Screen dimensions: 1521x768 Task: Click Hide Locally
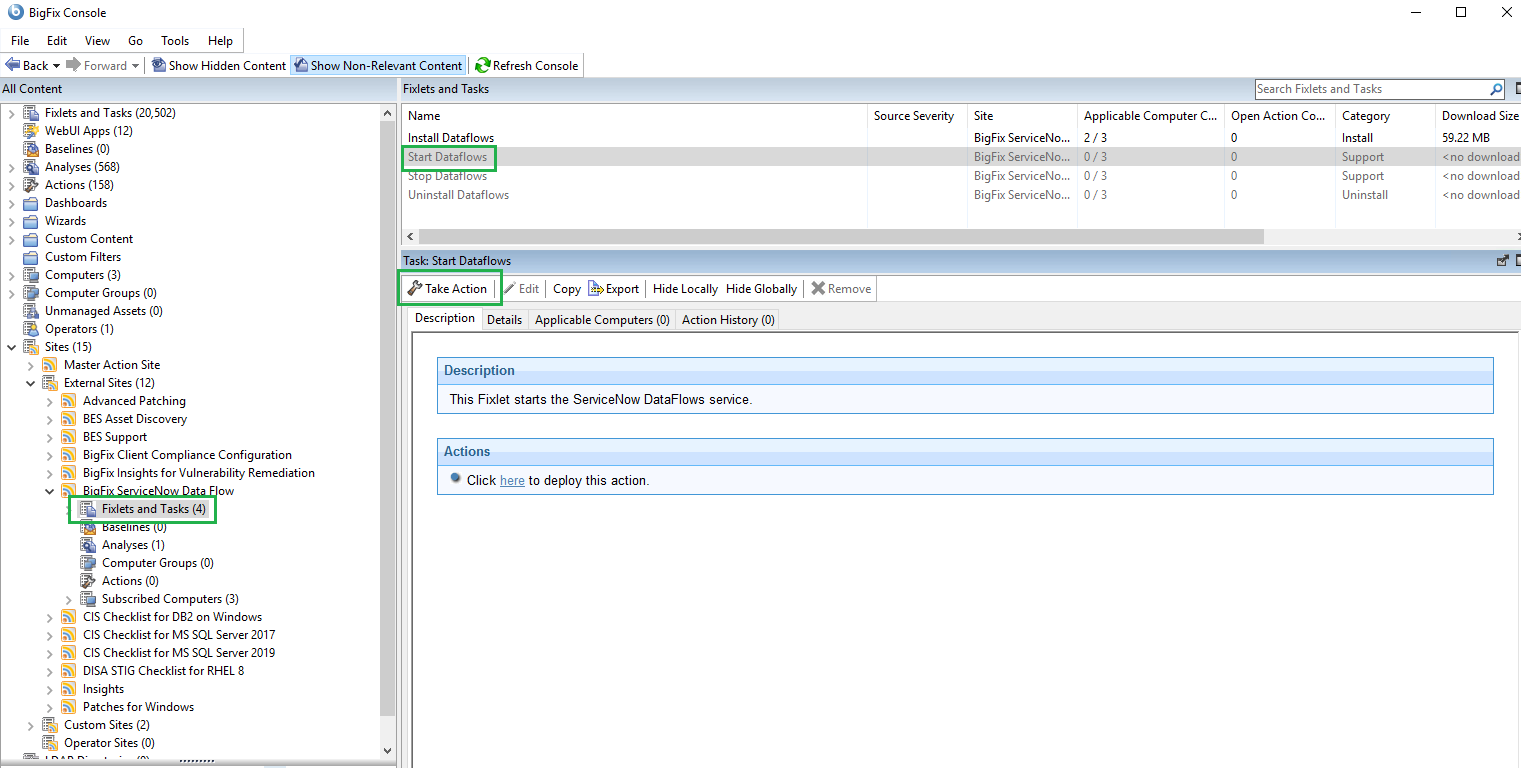[x=685, y=289]
